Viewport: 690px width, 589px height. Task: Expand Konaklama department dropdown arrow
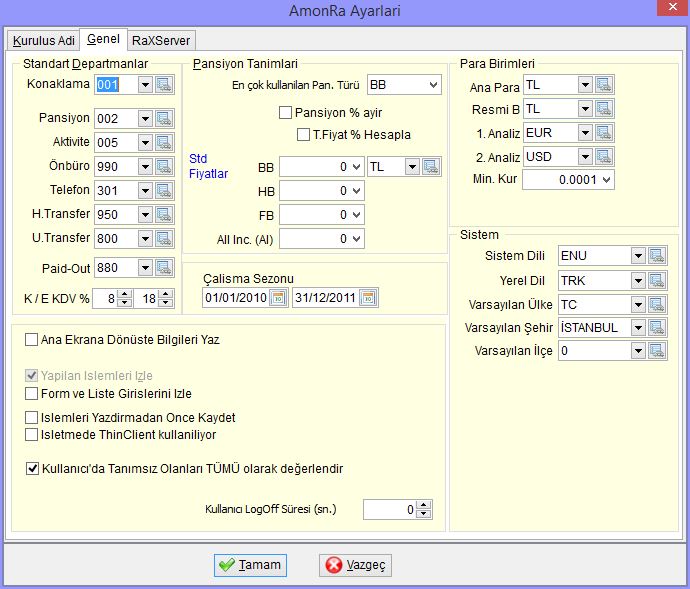click(145, 85)
